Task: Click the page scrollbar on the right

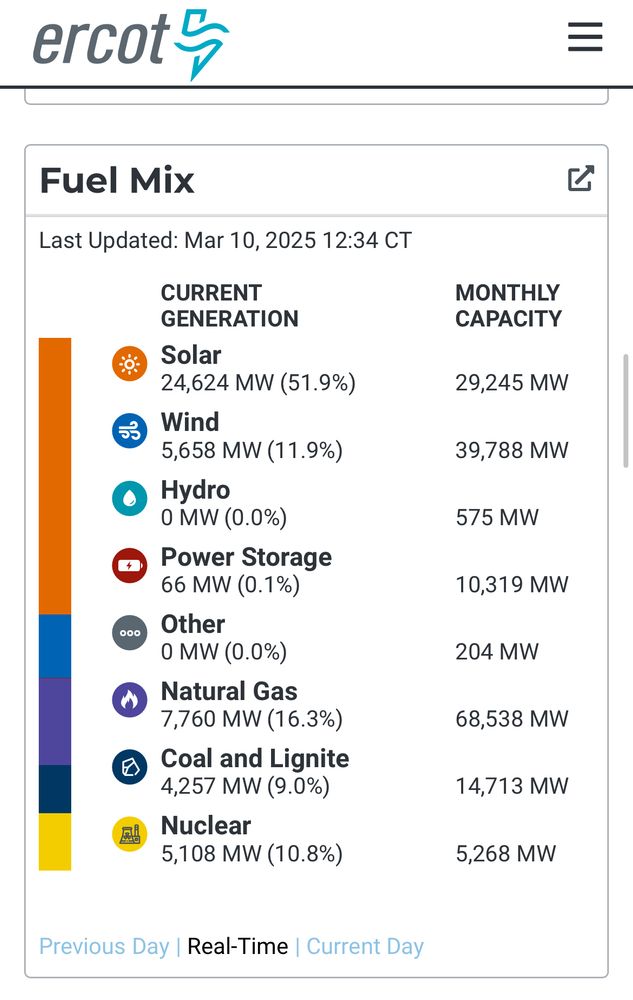Action: pos(627,420)
